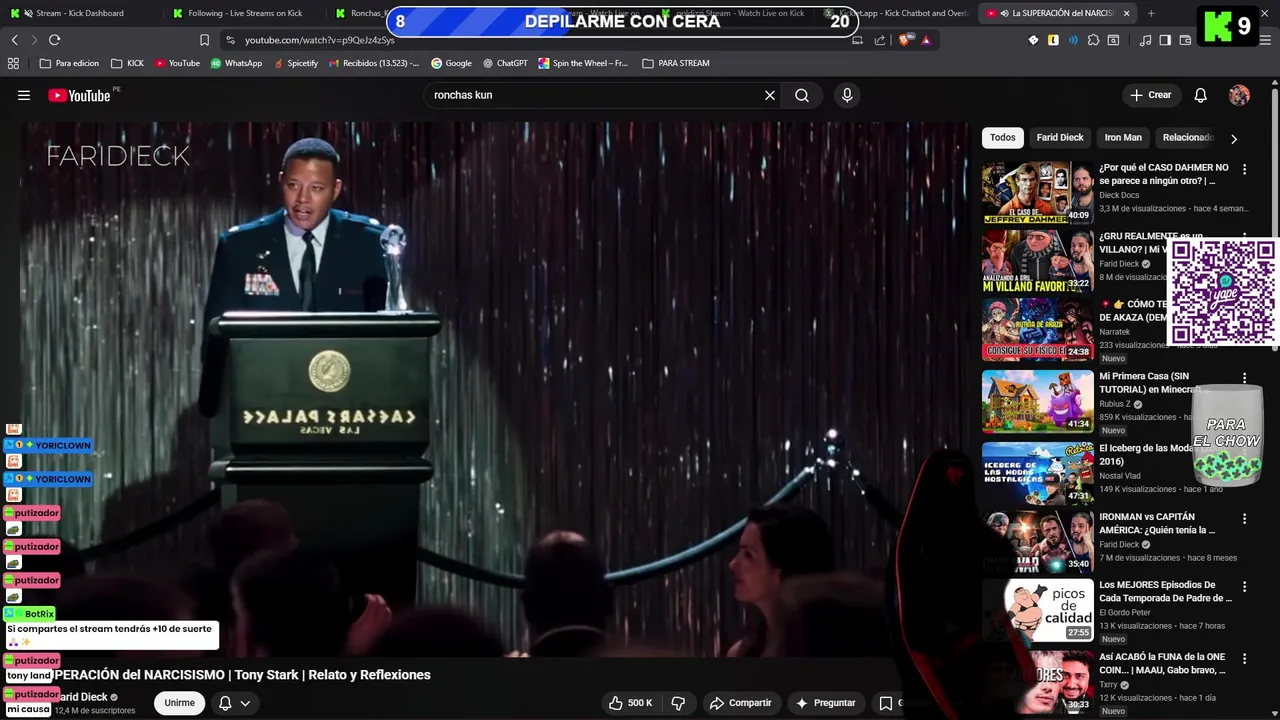
Task: Dislike the video with thumbs-down icon
Action: [x=678, y=703]
